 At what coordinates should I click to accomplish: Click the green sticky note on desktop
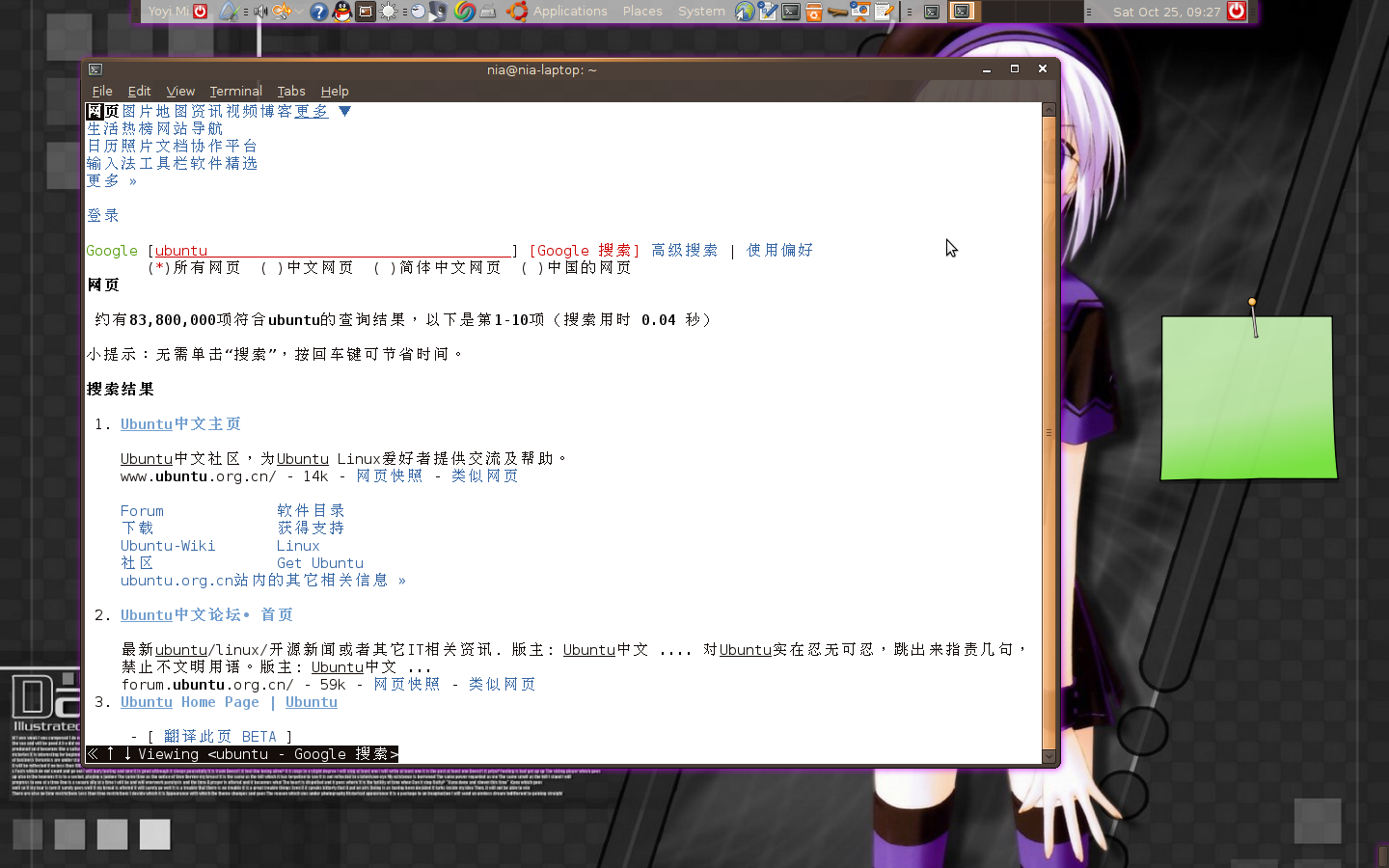(x=1248, y=397)
